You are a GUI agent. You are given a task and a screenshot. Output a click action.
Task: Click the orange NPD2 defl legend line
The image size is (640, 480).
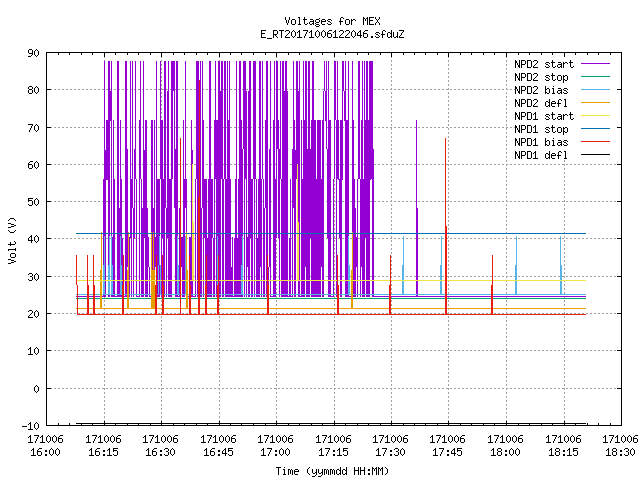pos(596,103)
